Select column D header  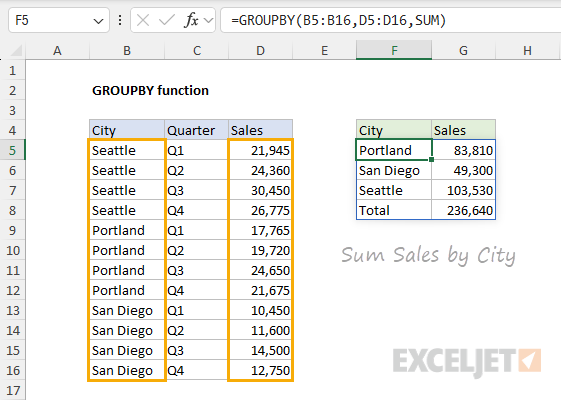coord(260,50)
